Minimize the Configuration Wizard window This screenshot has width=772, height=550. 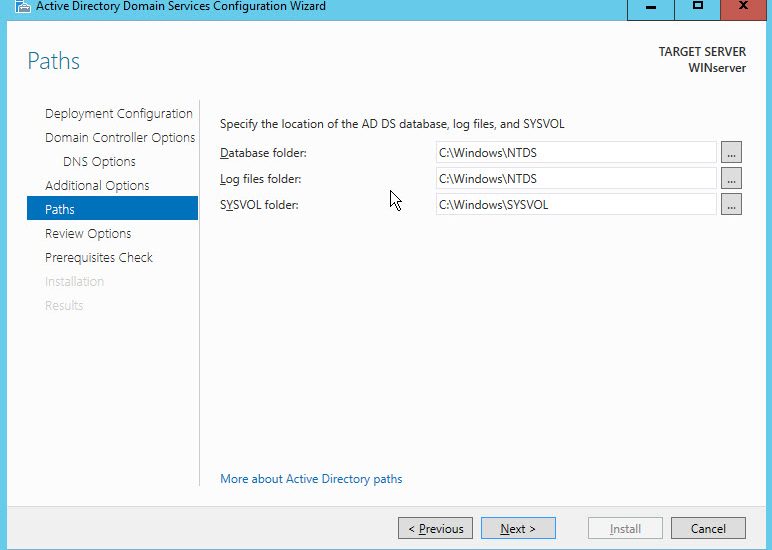click(650, 9)
